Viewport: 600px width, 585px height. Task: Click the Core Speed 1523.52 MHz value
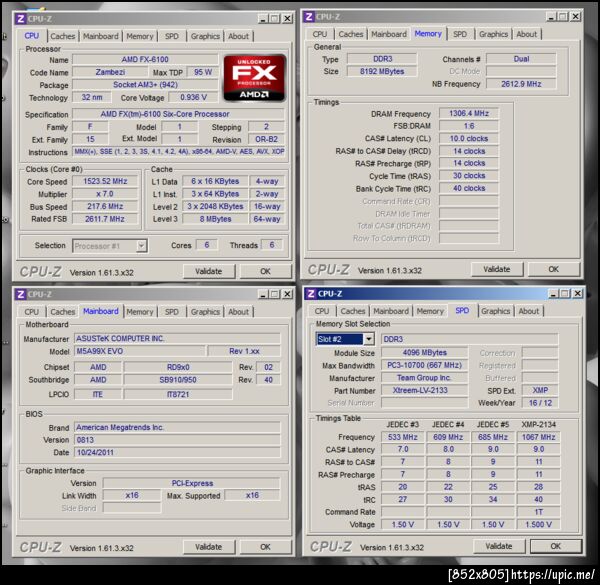(x=105, y=181)
